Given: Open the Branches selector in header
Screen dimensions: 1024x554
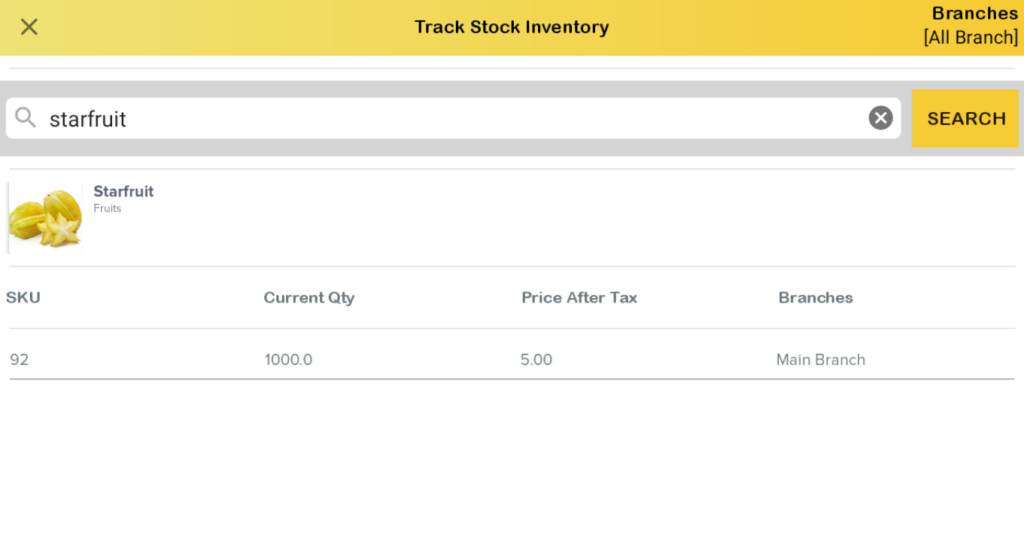Looking at the screenshot, I should [x=974, y=14].
